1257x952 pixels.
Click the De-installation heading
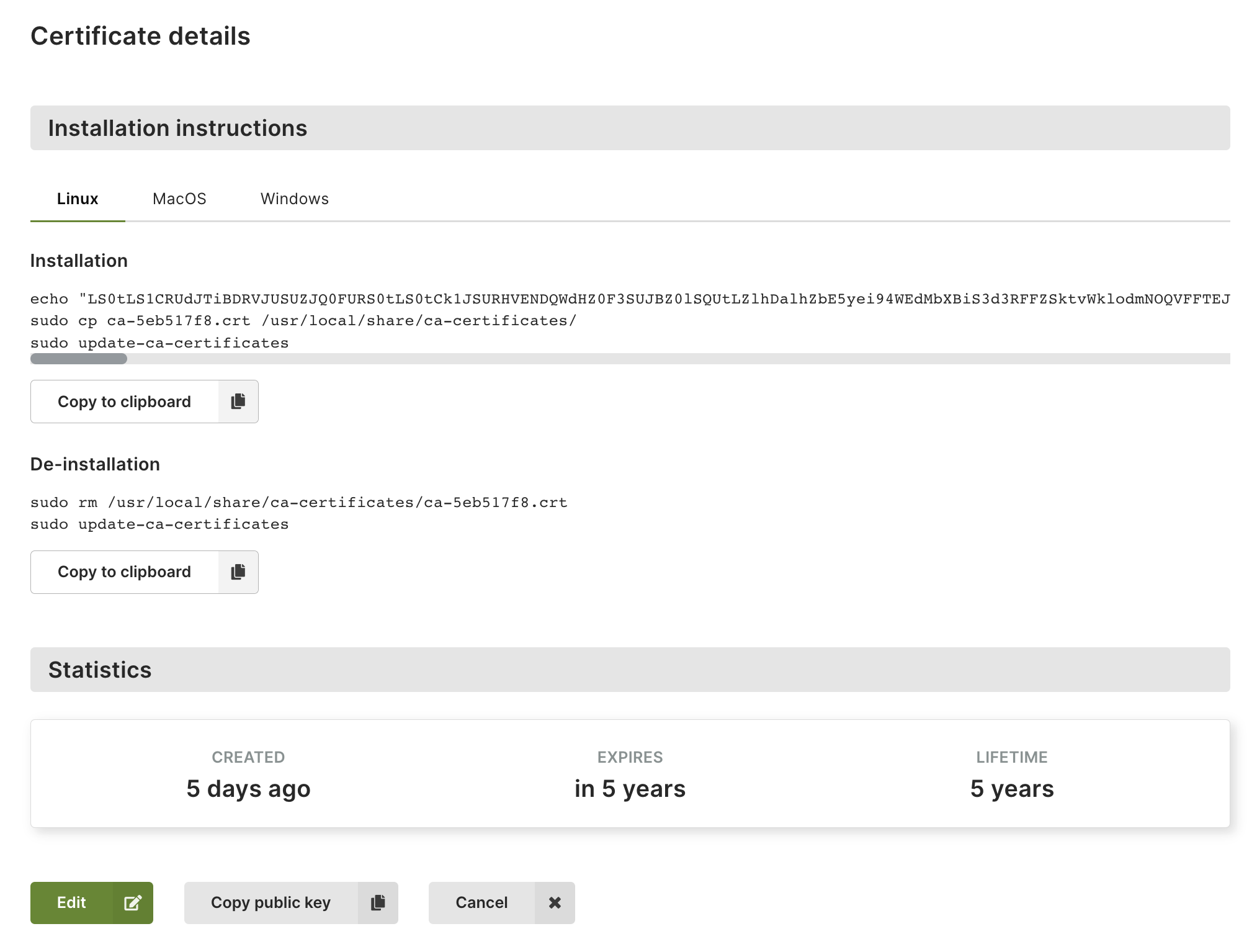click(95, 464)
